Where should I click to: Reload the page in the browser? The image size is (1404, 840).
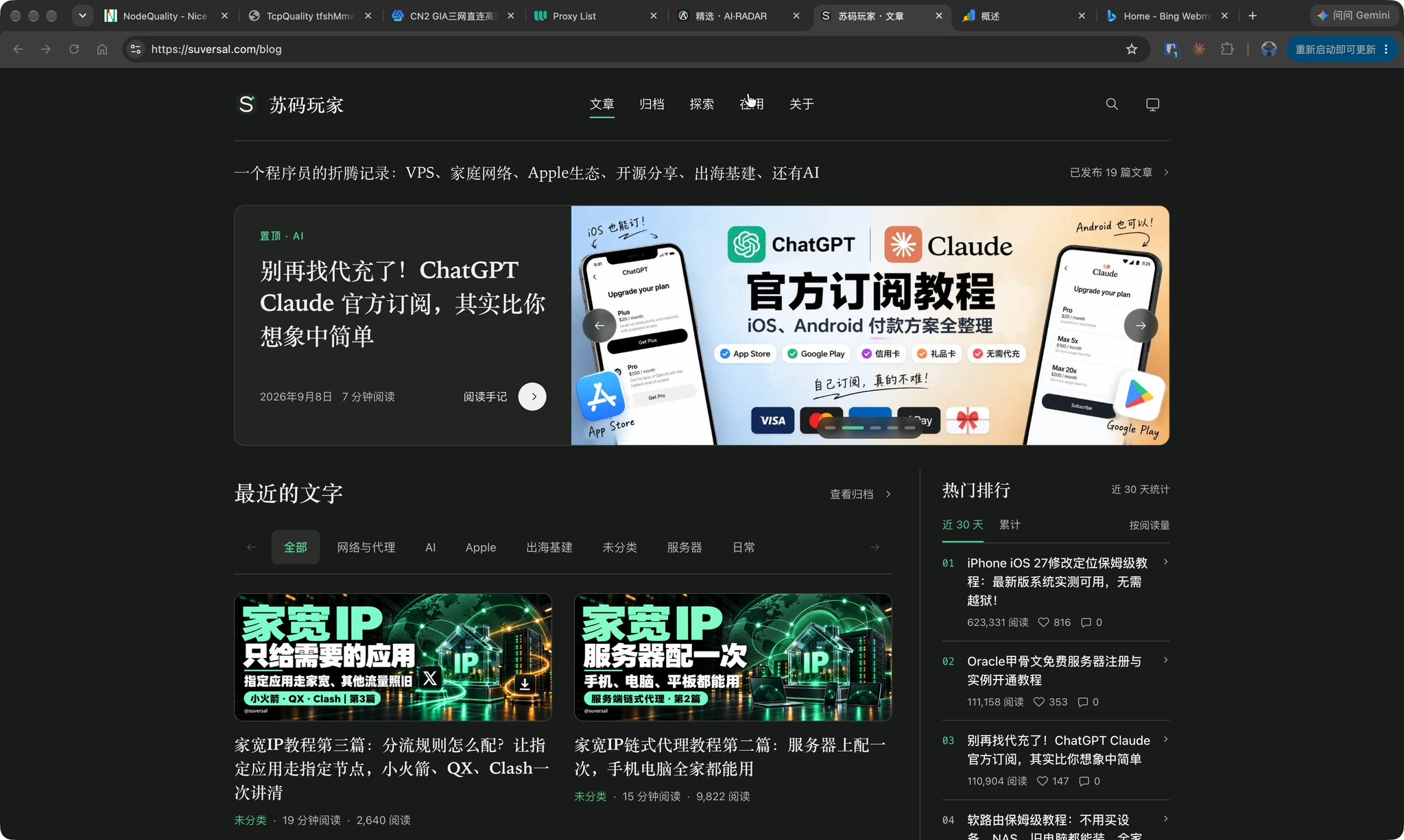[74, 49]
